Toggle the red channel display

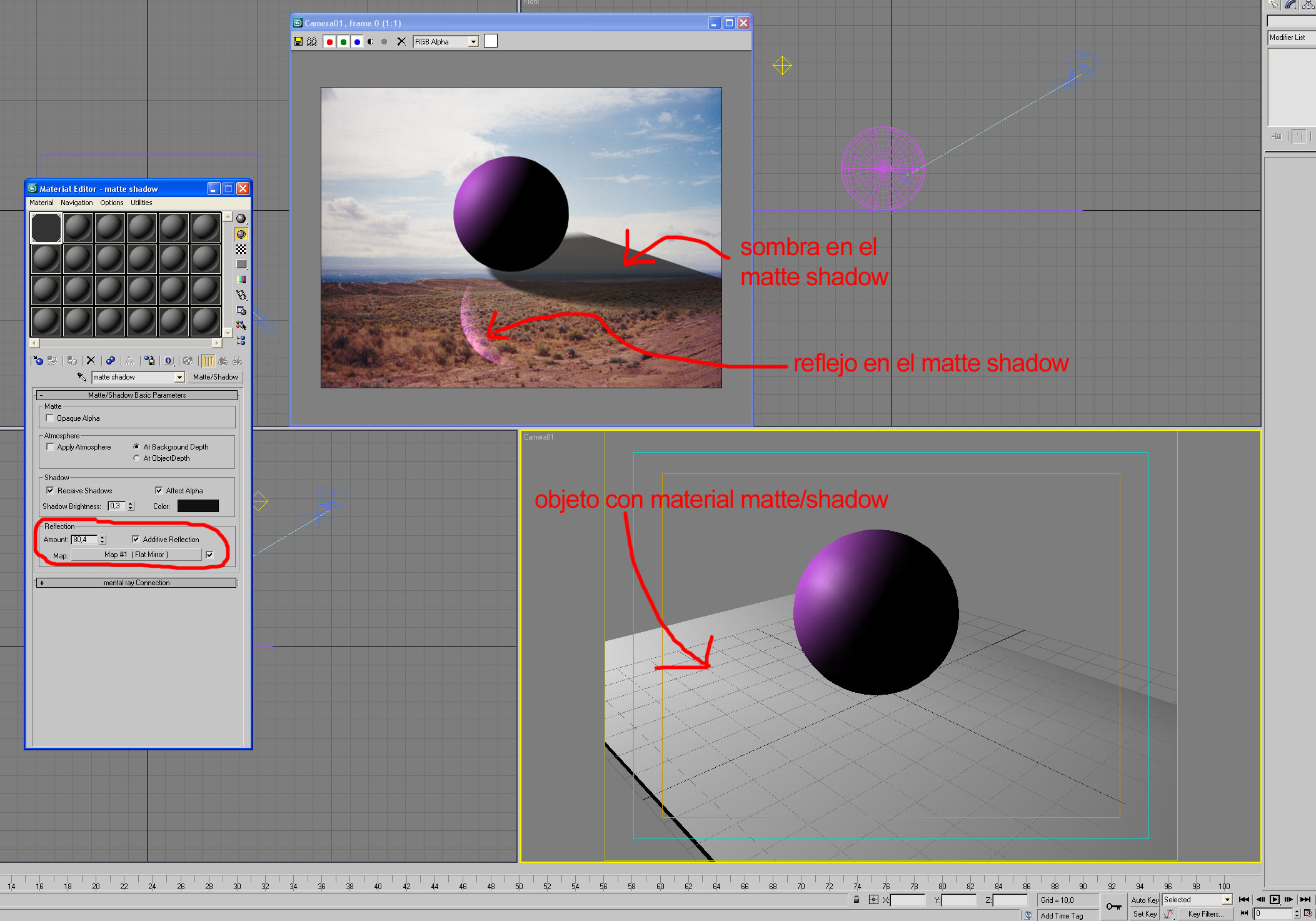coord(329,42)
